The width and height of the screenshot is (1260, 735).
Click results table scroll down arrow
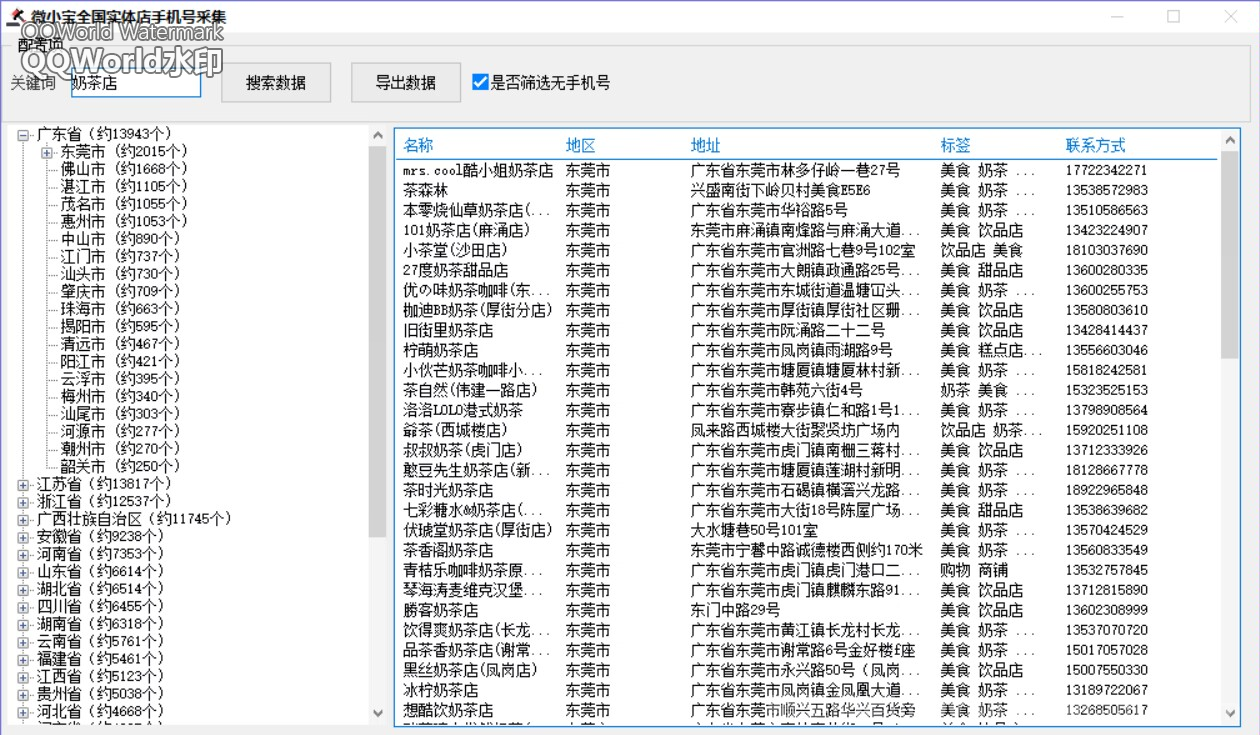coord(1230,712)
